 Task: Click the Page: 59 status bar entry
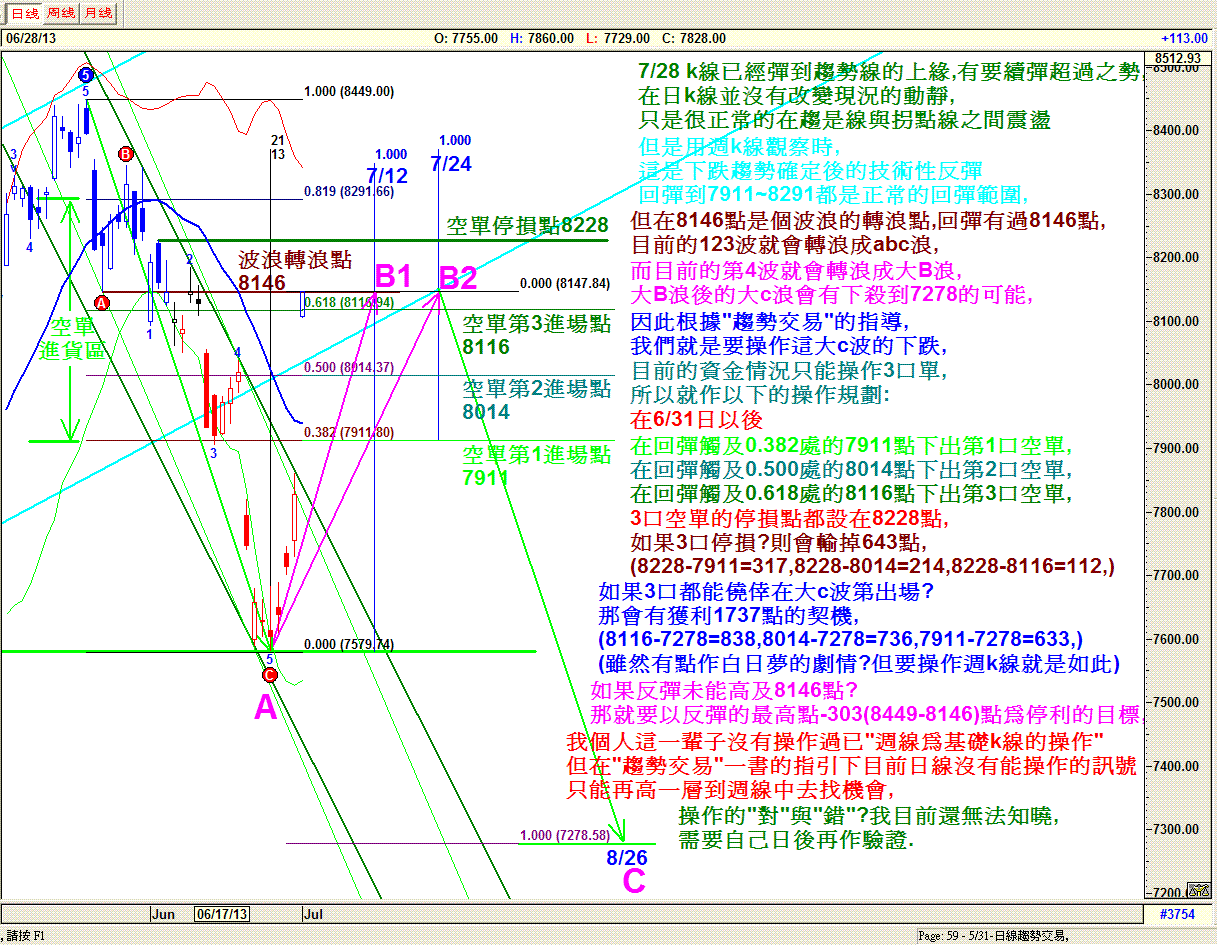993,936
